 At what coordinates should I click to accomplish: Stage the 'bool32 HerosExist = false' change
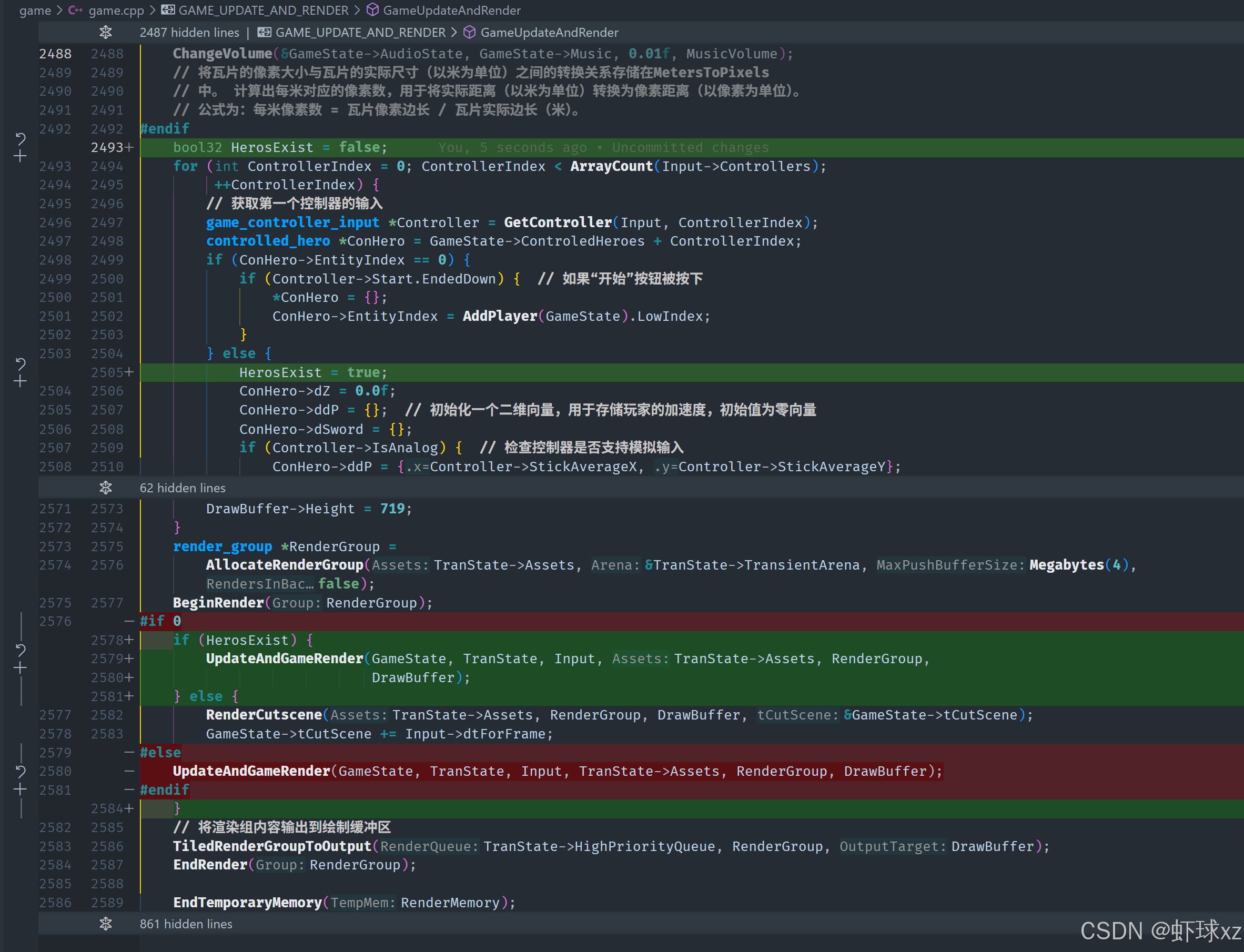pyautogui.click(x=21, y=156)
